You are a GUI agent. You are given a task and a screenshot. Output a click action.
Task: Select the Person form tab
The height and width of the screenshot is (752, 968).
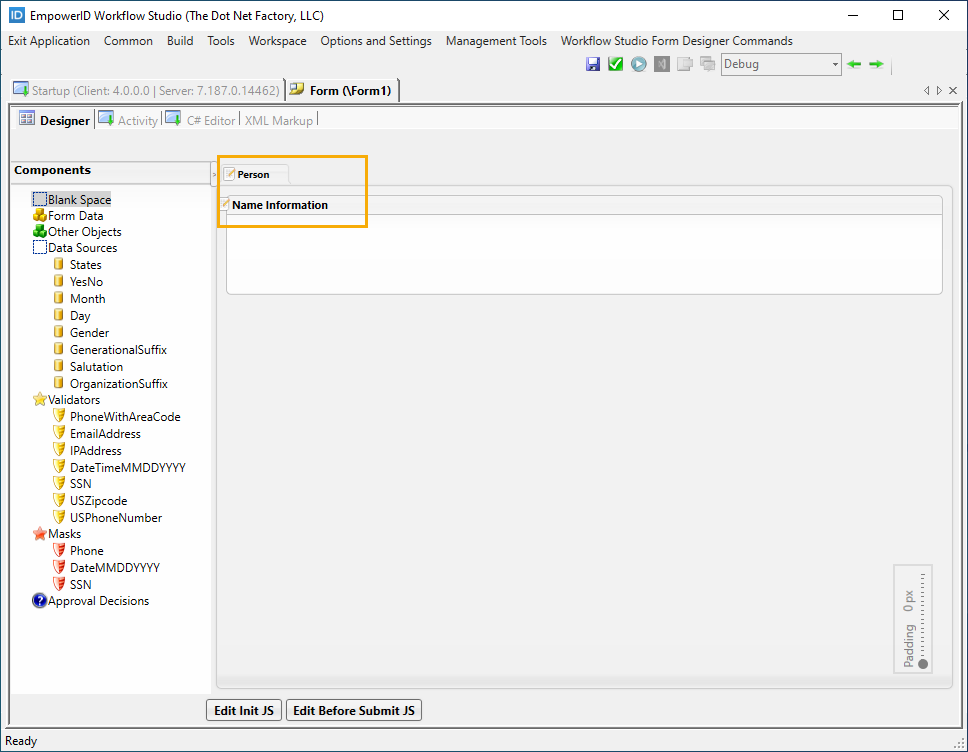click(253, 175)
